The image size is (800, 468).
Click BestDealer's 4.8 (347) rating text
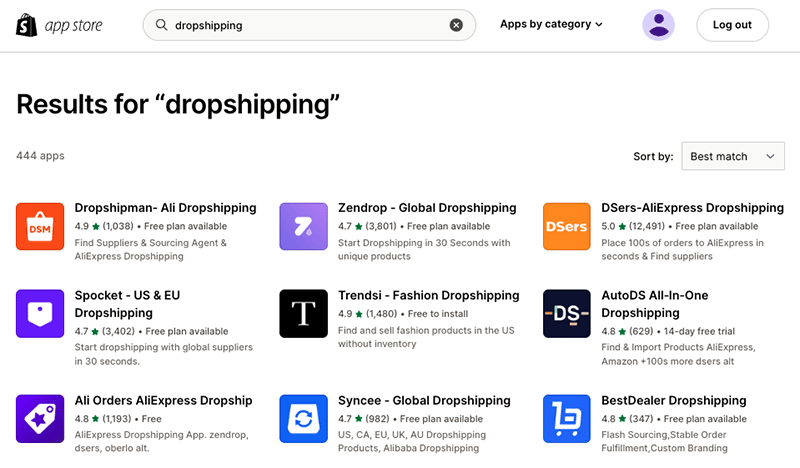[627, 418]
